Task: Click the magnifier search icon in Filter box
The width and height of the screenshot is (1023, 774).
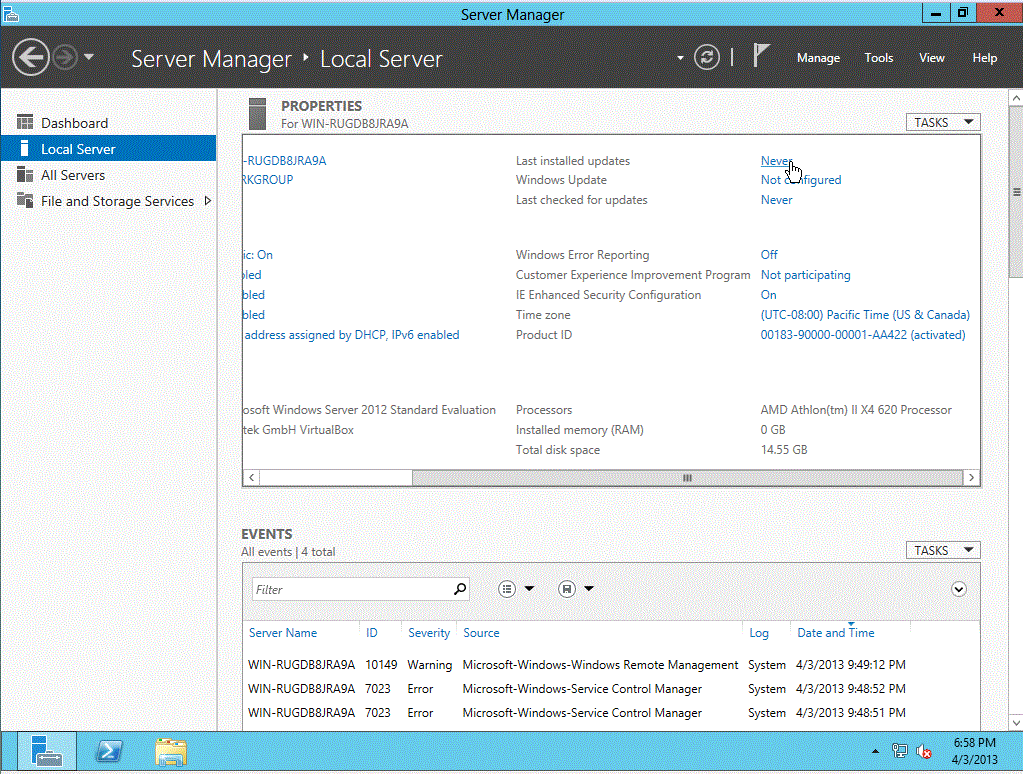Action: click(x=460, y=589)
